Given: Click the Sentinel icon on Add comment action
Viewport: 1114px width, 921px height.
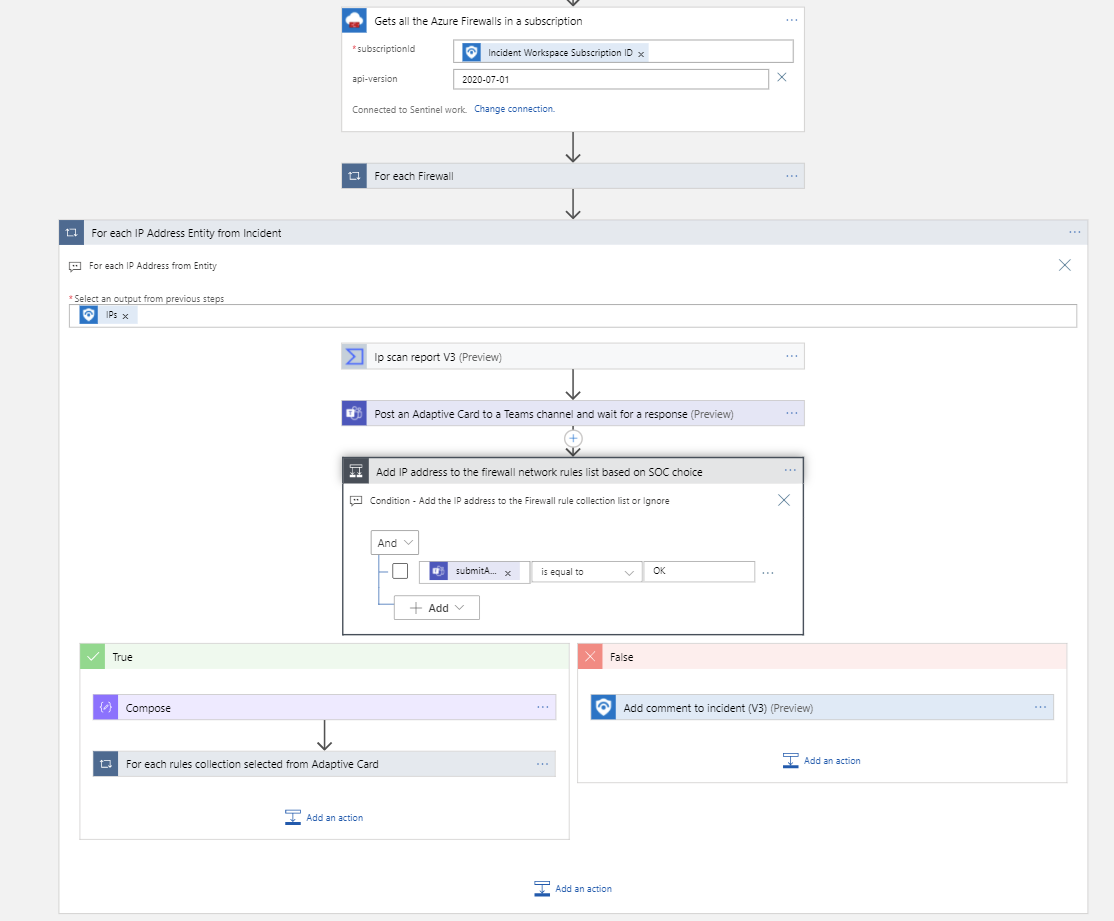Looking at the screenshot, I should point(602,707).
